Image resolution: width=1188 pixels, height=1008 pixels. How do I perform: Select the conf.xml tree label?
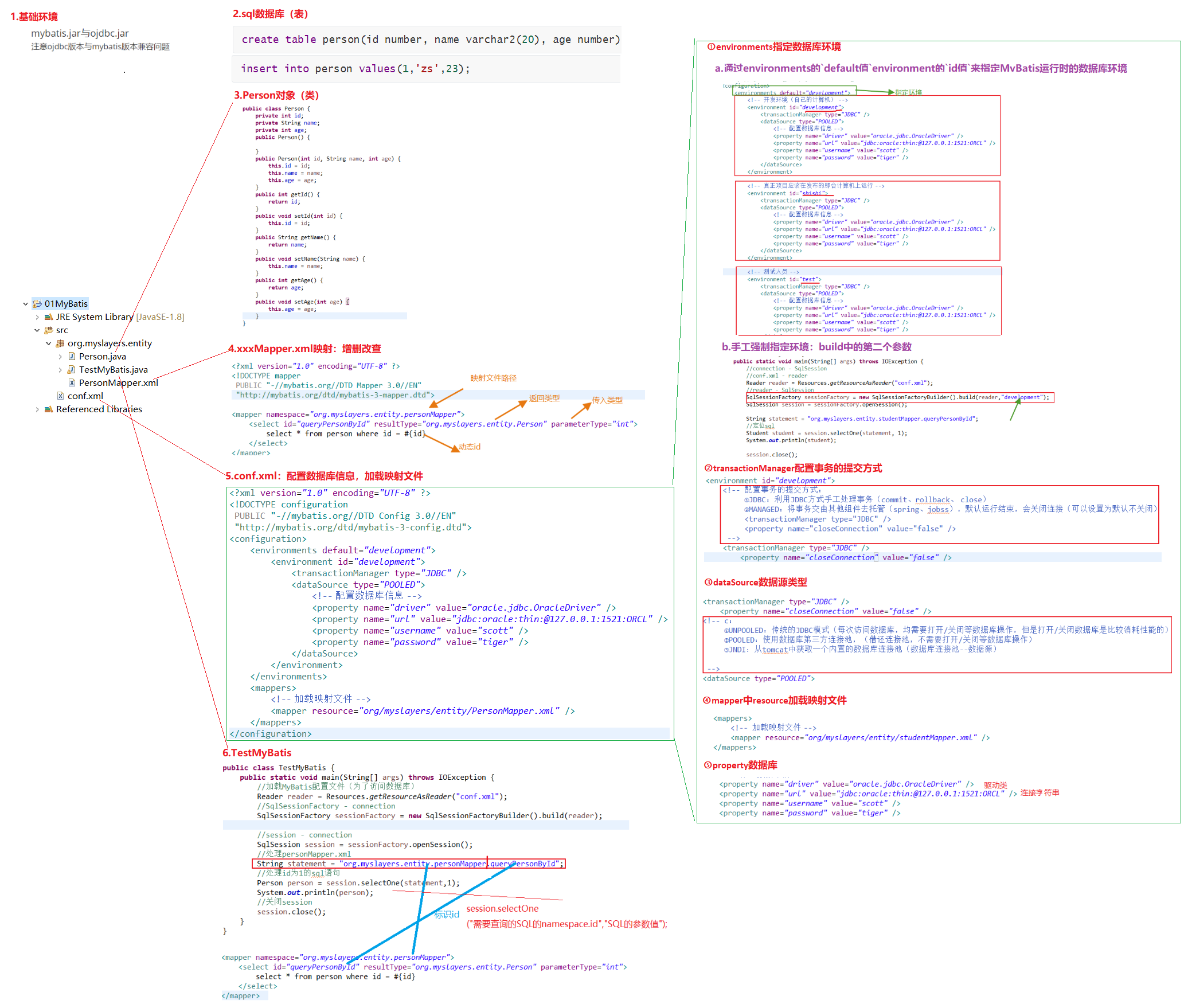pyautogui.click(x=85, y=396)
